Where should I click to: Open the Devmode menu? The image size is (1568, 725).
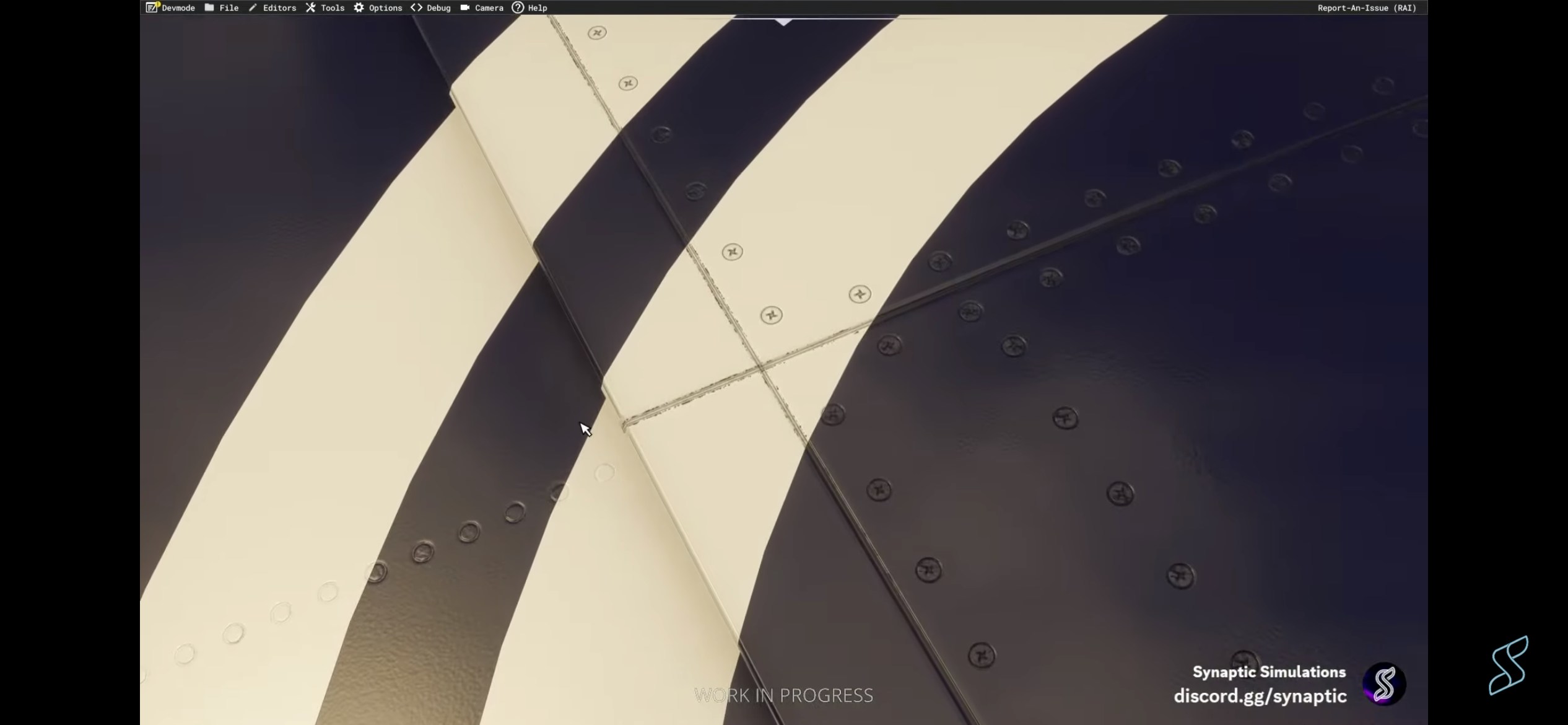pyautogui.click(x=178, y=8)
